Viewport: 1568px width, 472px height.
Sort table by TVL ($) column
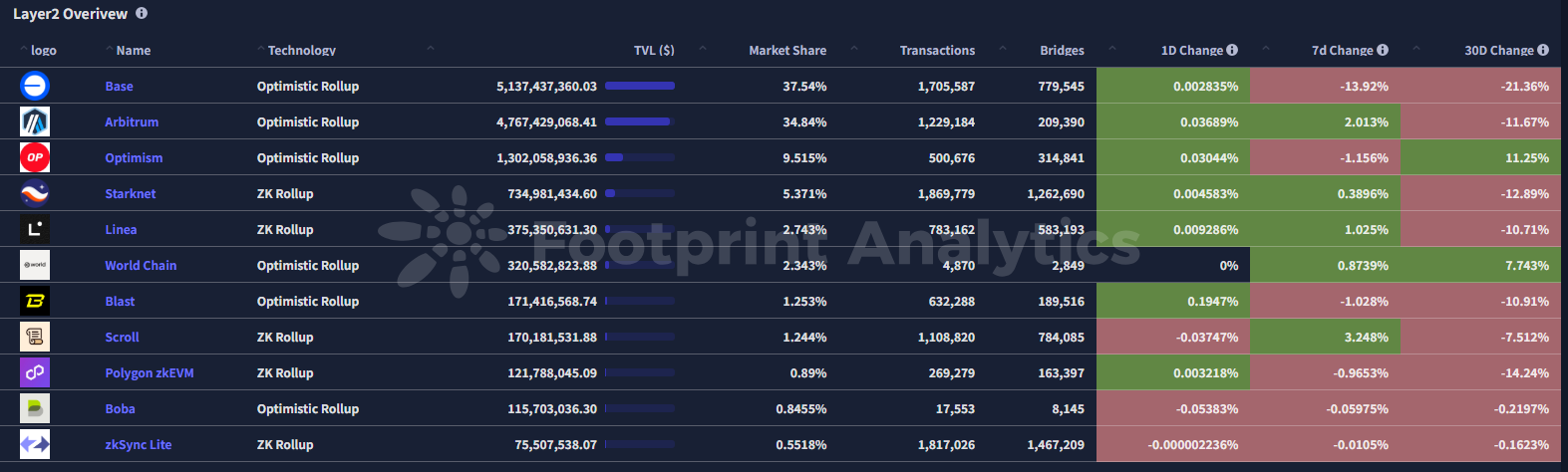coord(654,50)
